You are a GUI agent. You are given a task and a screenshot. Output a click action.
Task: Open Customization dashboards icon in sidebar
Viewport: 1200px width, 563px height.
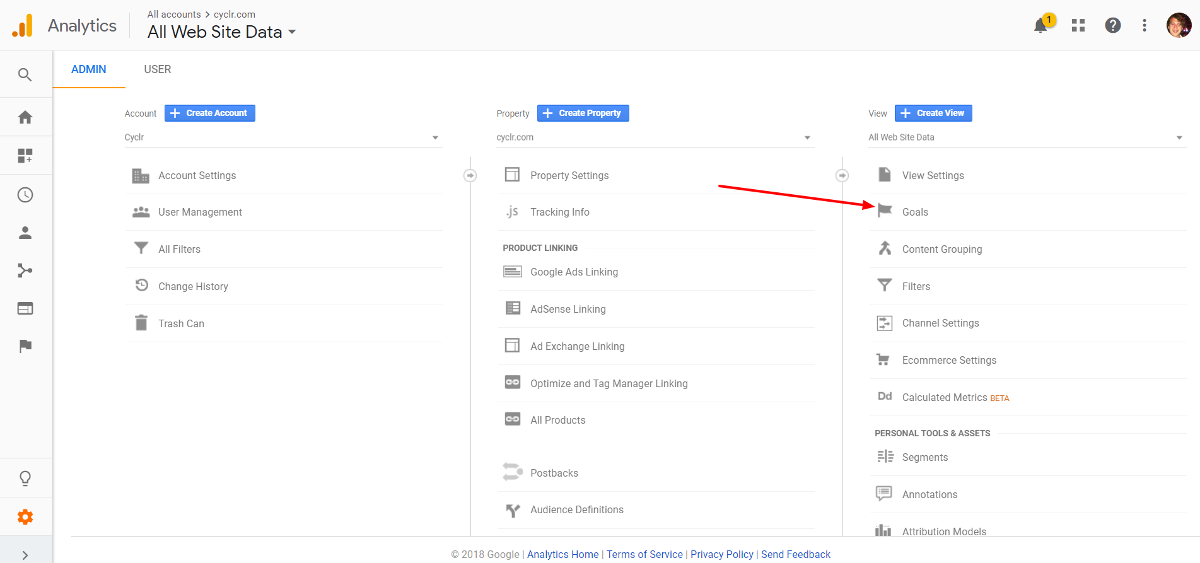25,156
